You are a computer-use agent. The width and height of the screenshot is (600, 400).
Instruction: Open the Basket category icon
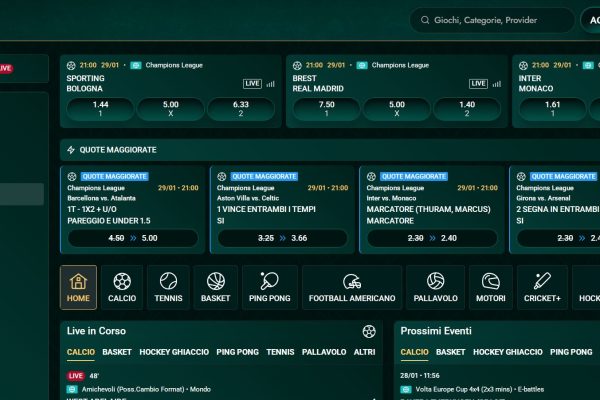point(215,287)
